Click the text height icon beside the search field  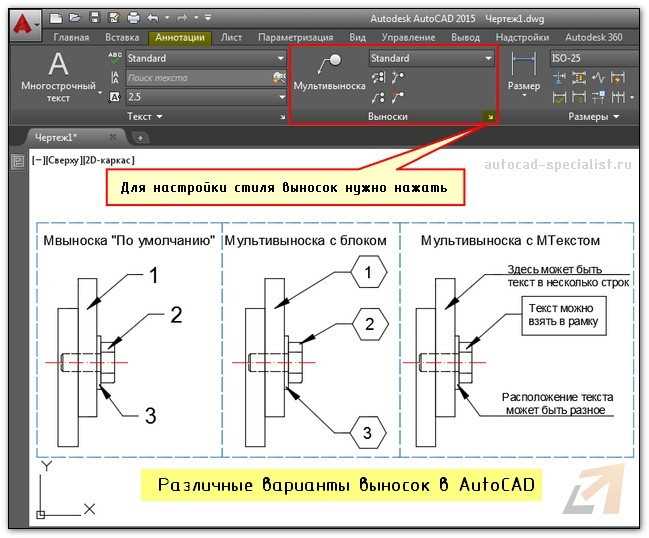pos(115,77)
